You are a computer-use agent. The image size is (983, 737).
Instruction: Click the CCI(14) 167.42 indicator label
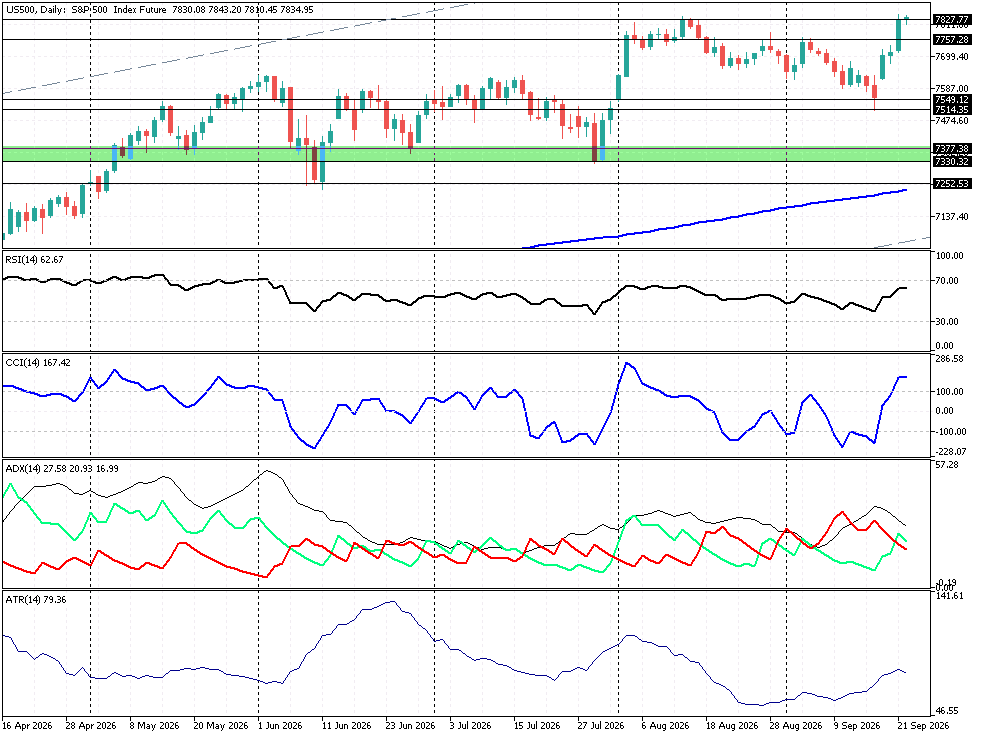(x=38, y=362)
